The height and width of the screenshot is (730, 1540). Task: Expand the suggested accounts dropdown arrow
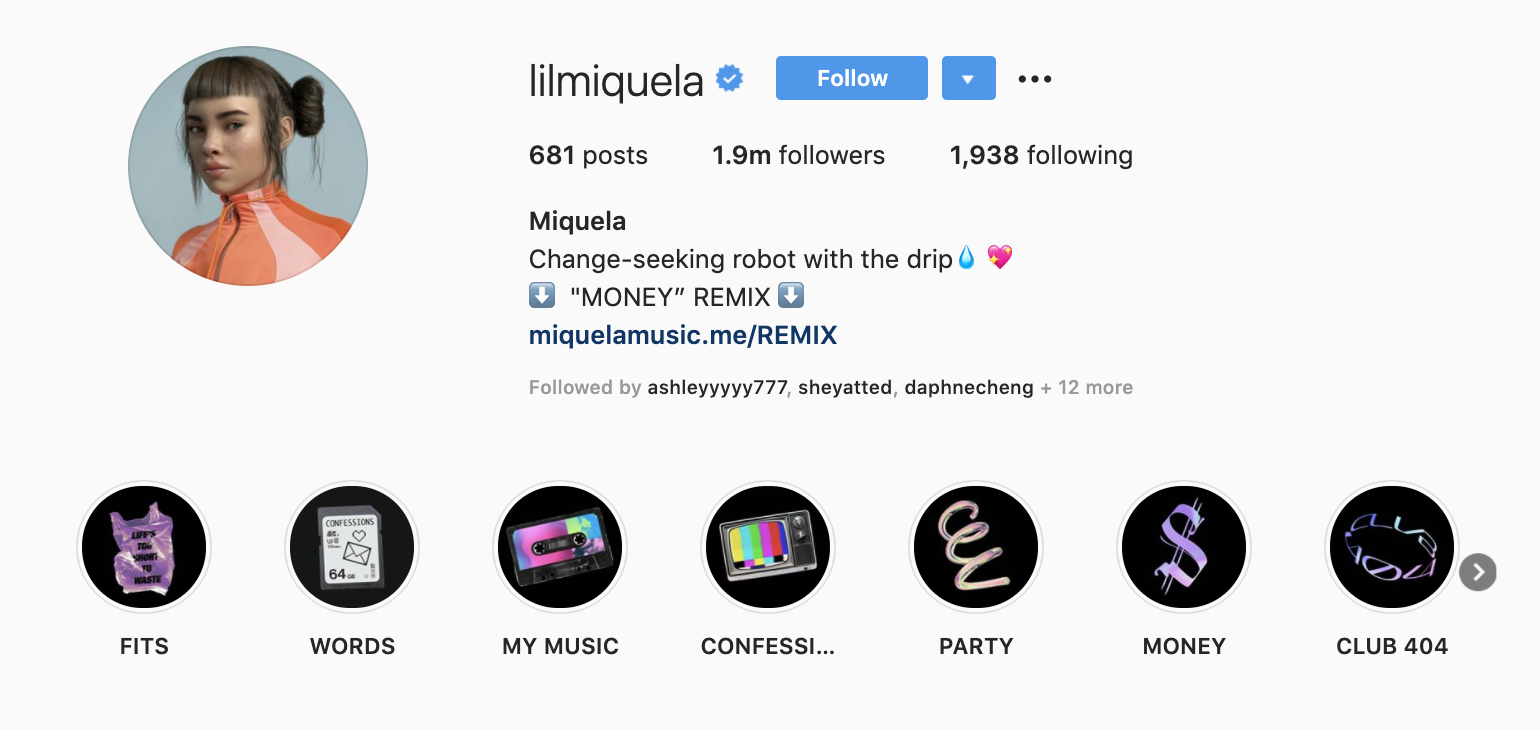[x=968, y=78]
